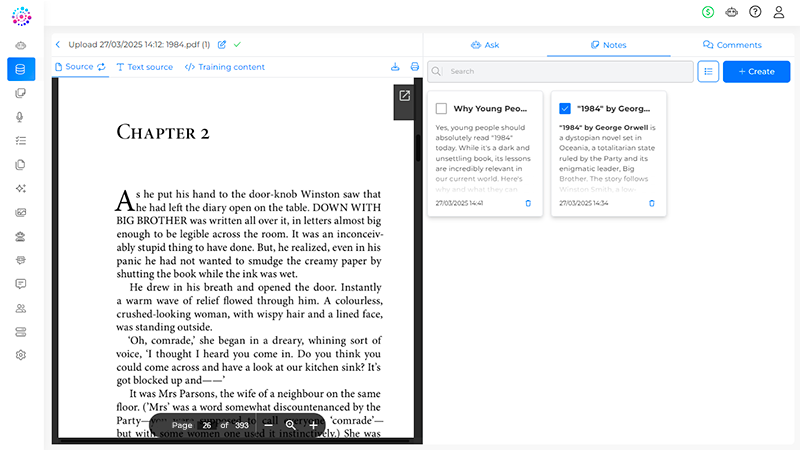The image size is (800, 450).
Task: Click the robot icon in top bar
Action: point(732,12)
